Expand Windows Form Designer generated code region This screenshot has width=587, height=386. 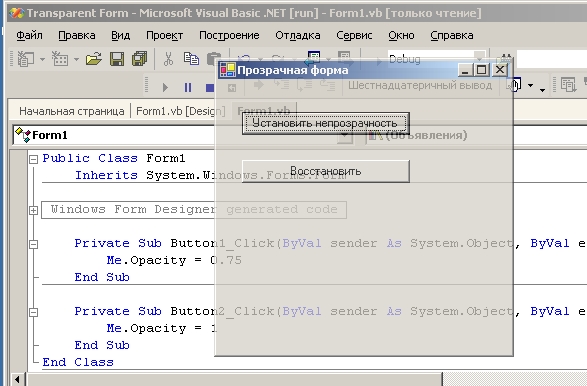(x=33, y=210)
